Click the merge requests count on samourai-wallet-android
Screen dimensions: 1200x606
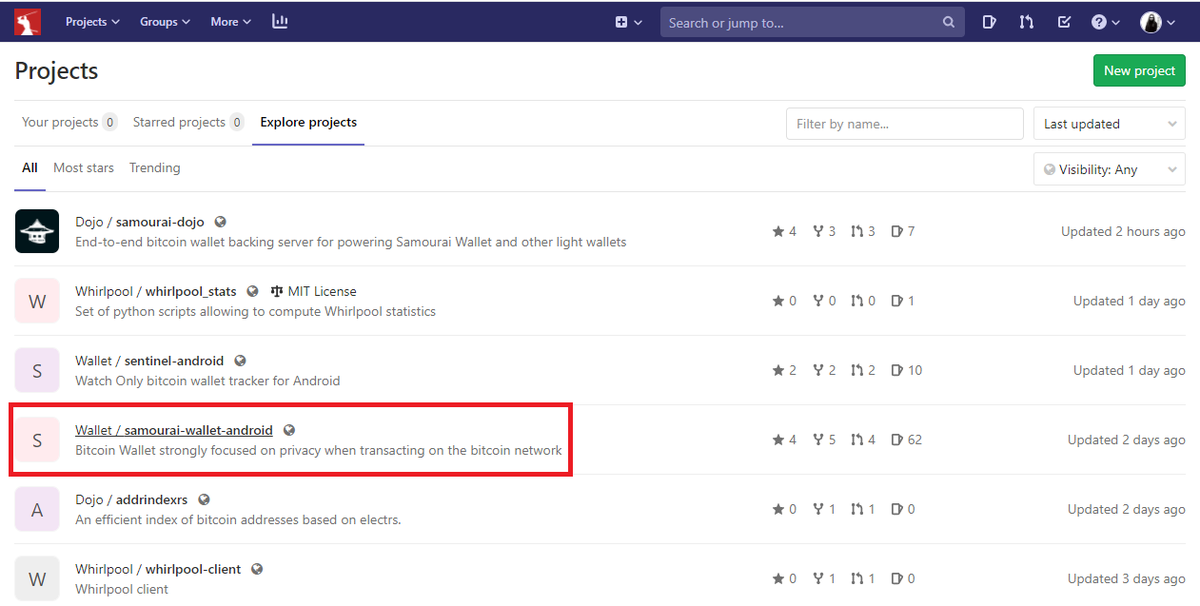pos(863,440)
